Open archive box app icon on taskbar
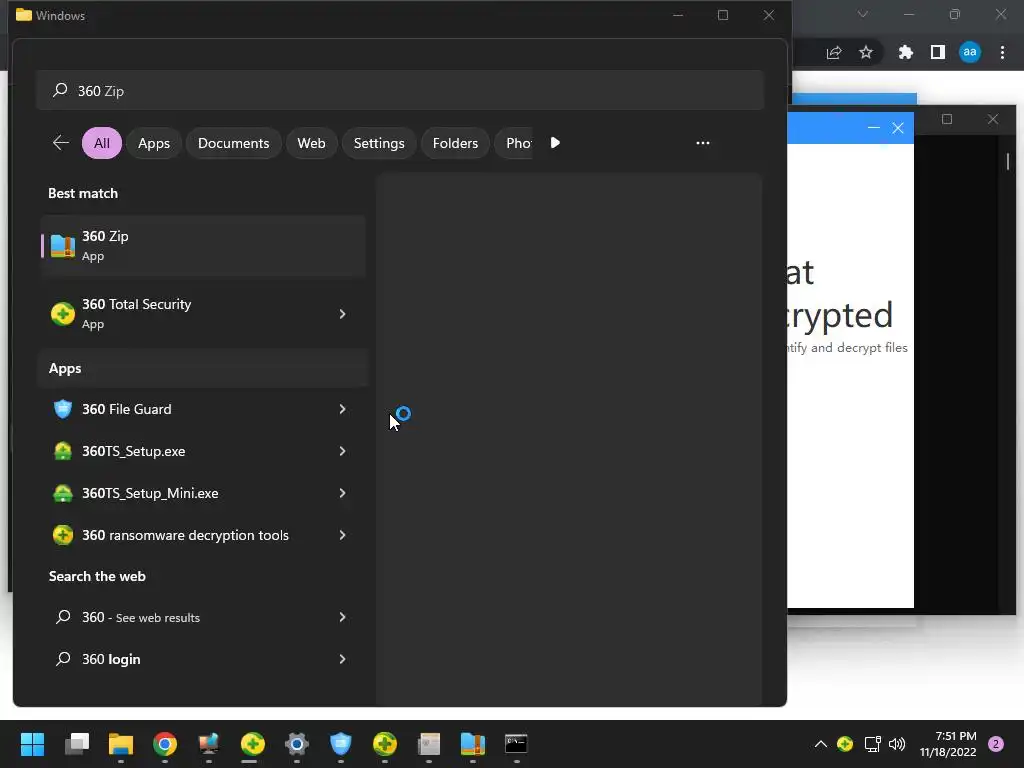 tap(428, 744)
